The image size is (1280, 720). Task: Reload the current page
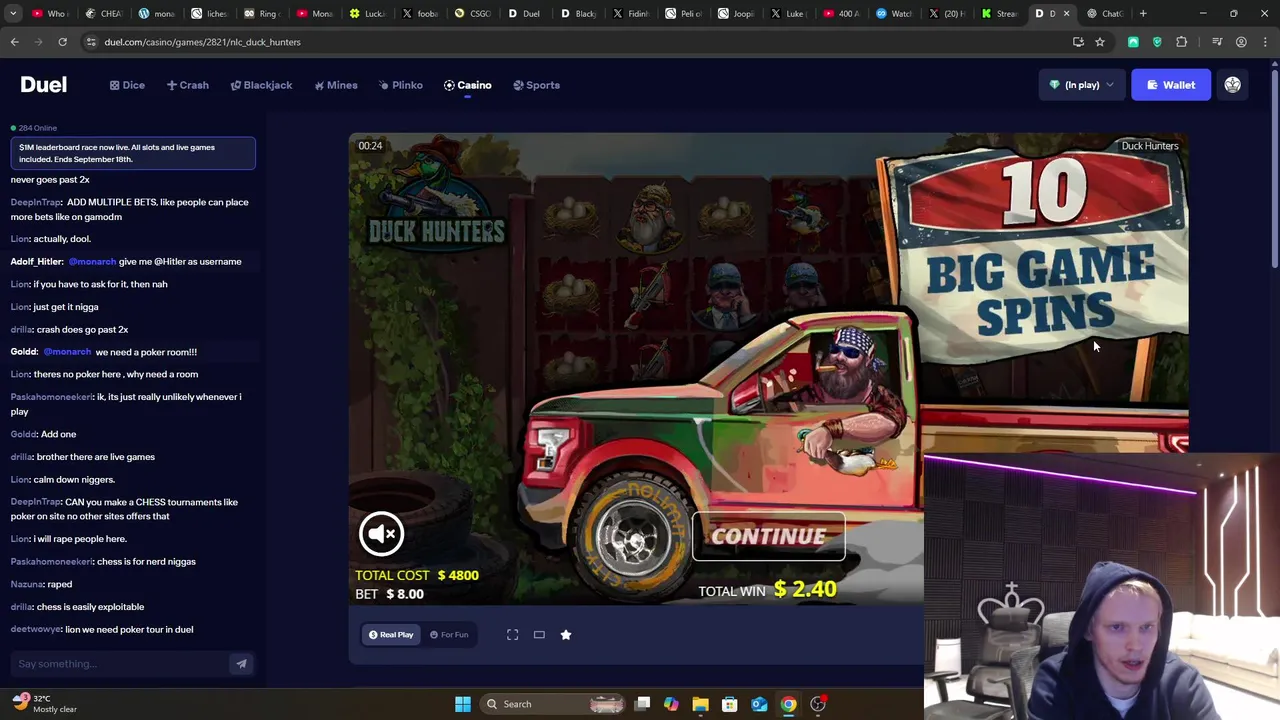coord(62,42)
